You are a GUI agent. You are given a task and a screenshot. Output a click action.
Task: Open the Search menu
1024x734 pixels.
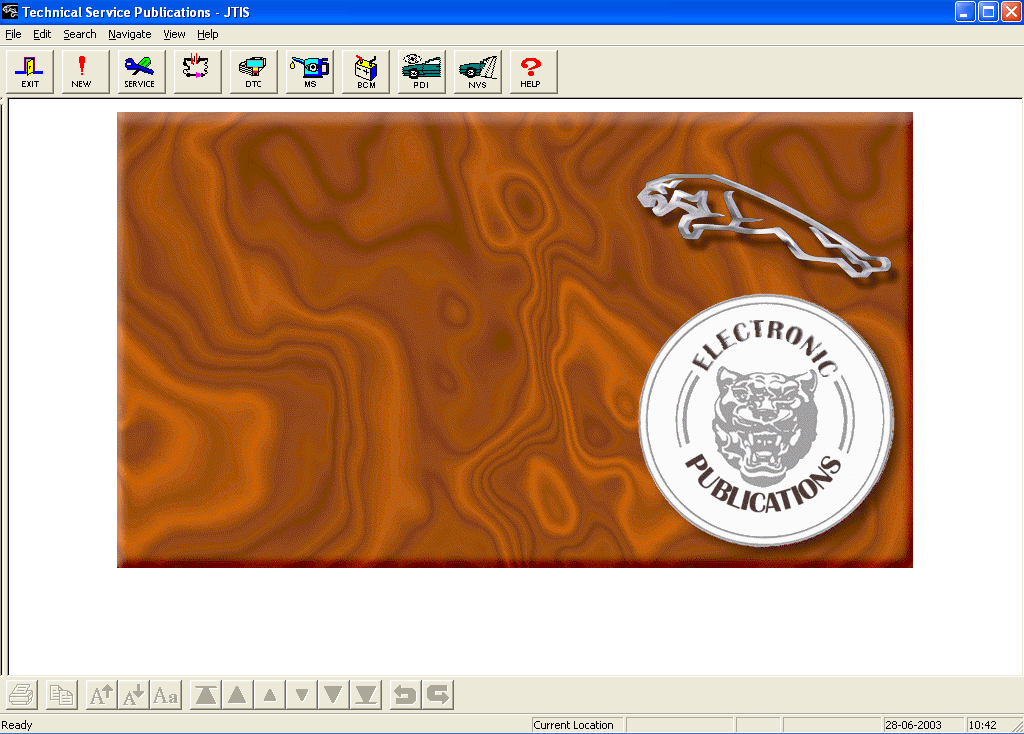[x=80, y=34]
